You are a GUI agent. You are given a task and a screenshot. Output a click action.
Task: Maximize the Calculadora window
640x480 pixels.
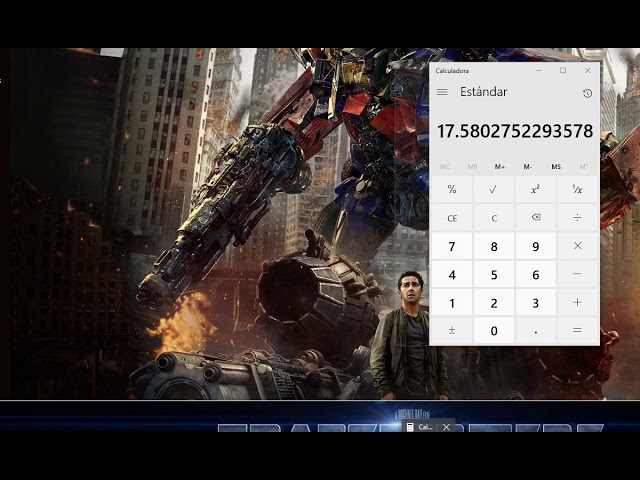(563, 71)
